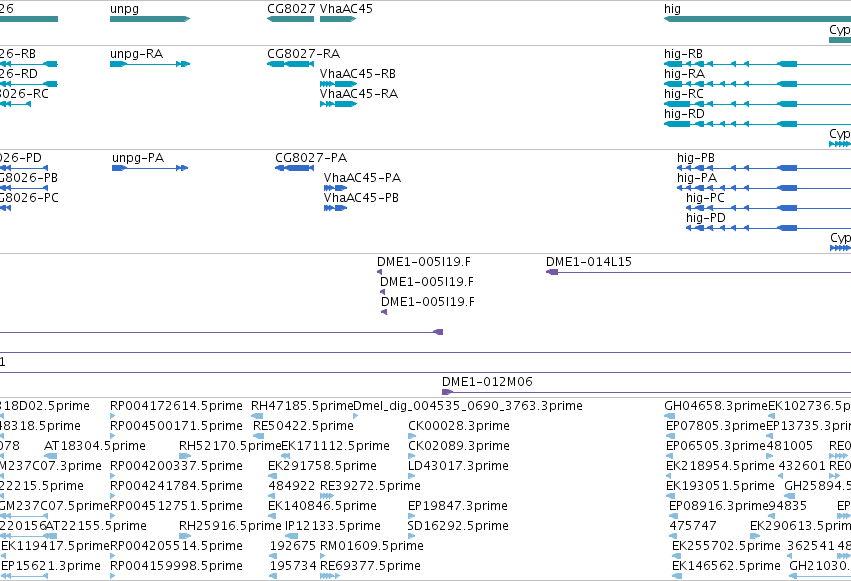Click the LD43017.3prime EST label
This screenshot has height=581, width=851.
(458, 466)
